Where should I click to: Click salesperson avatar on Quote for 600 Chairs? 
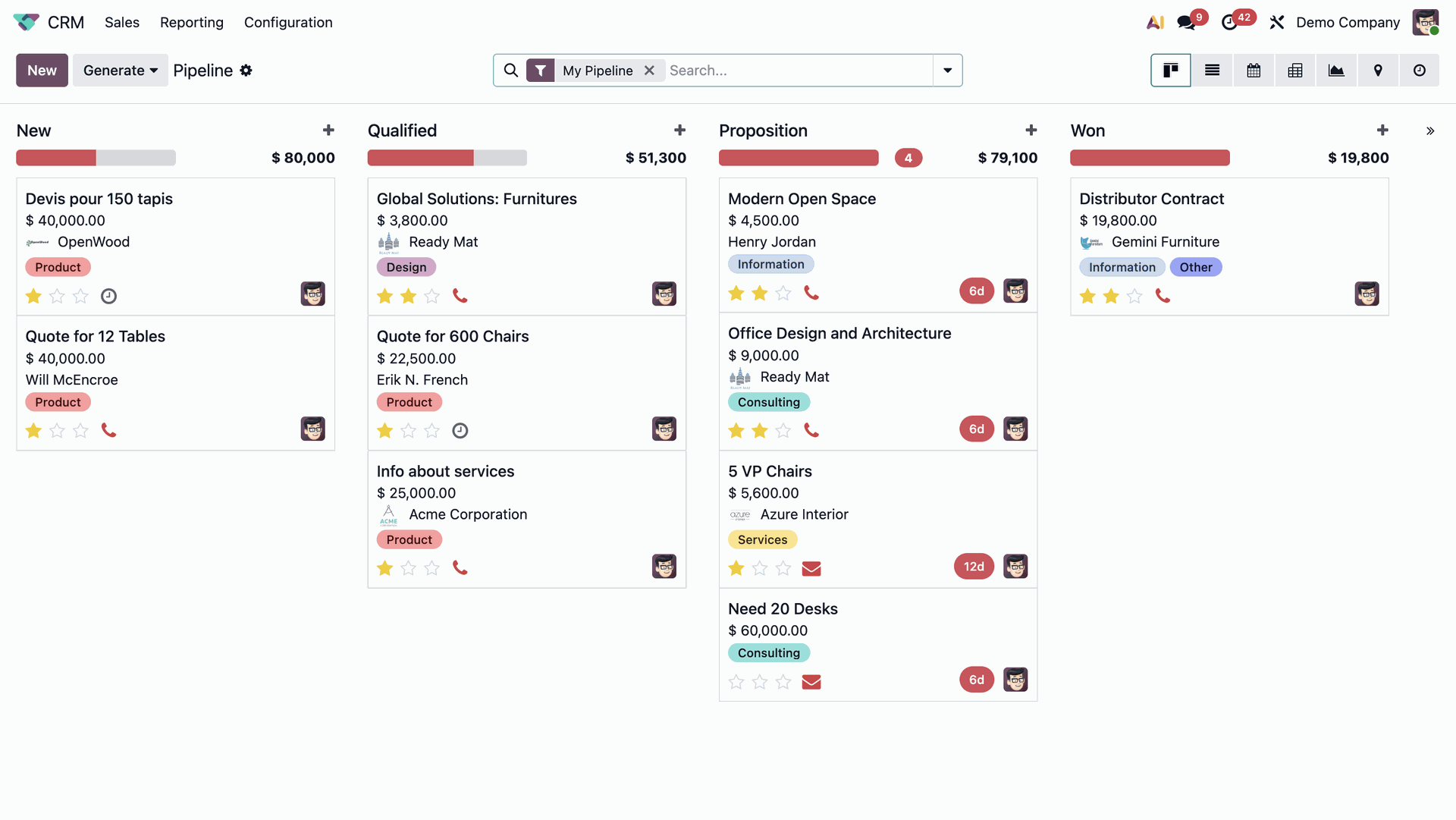point(664,429)
